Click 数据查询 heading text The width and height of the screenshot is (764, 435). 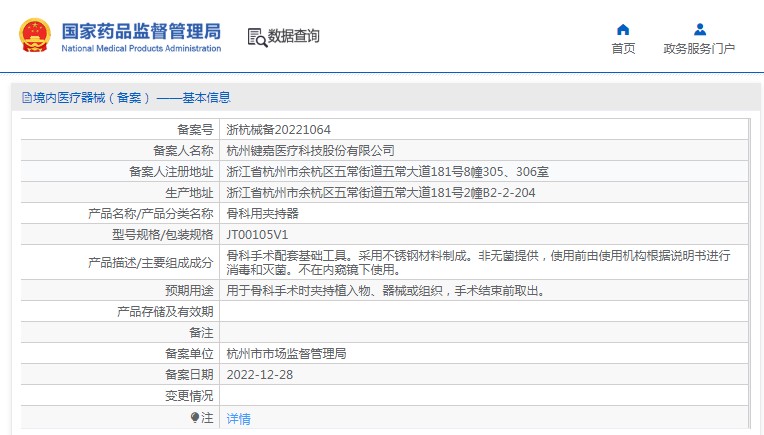click(x=294, y=36)
